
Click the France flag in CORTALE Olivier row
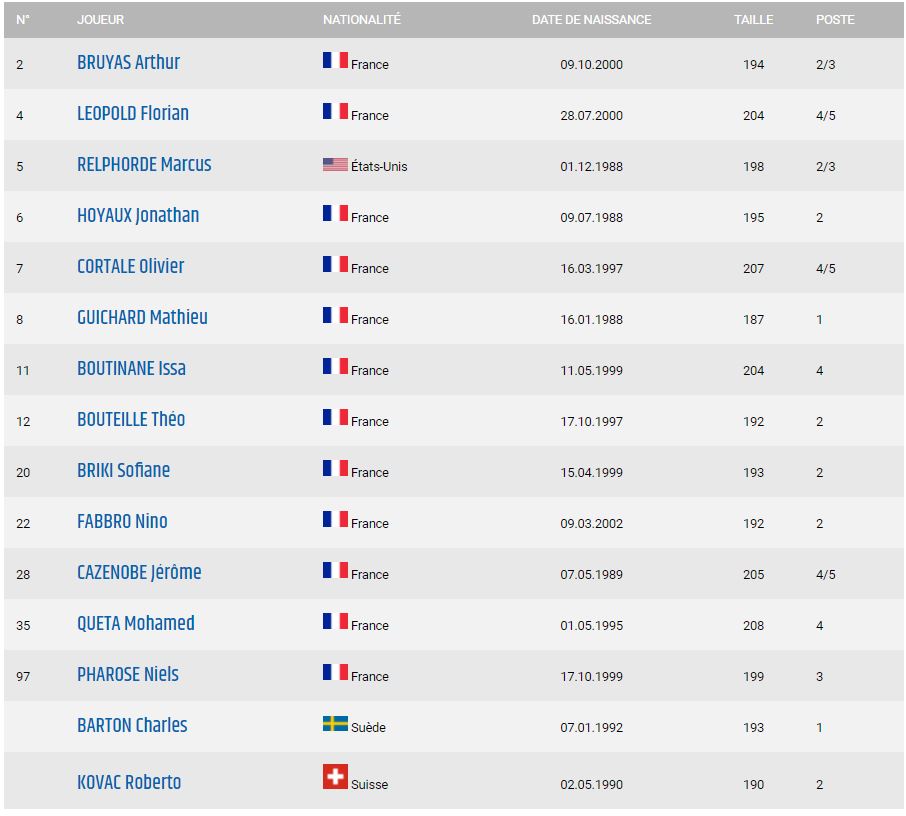click(x=335, y=264)
